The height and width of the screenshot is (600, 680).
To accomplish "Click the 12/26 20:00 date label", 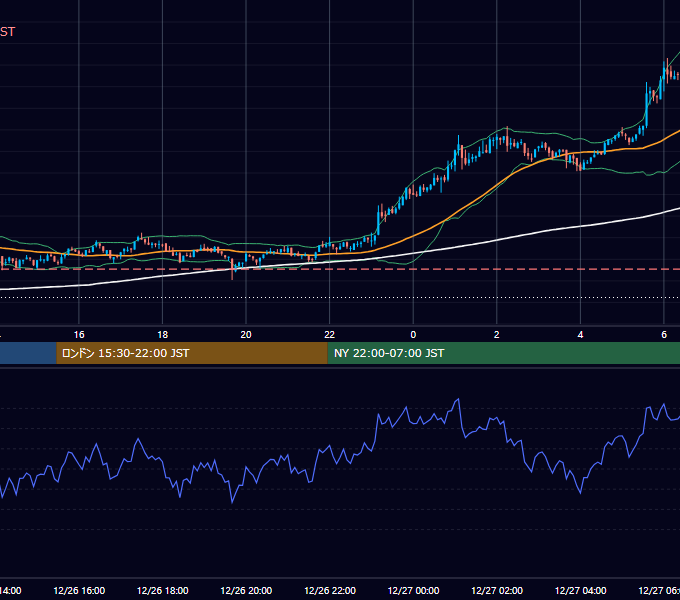I will (246, 591).
